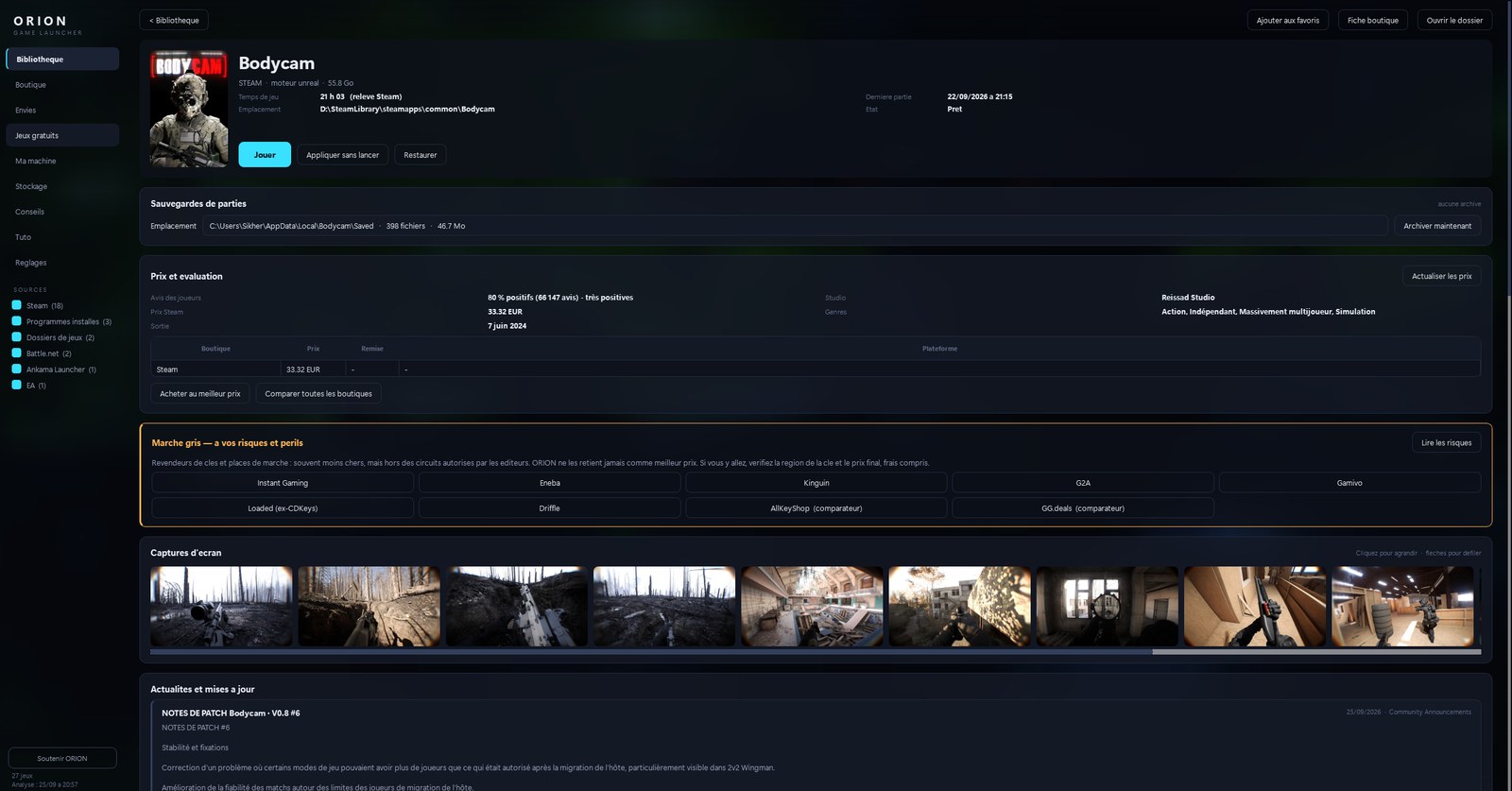Select the Steam row in the price table

click(x=816, y=370)
